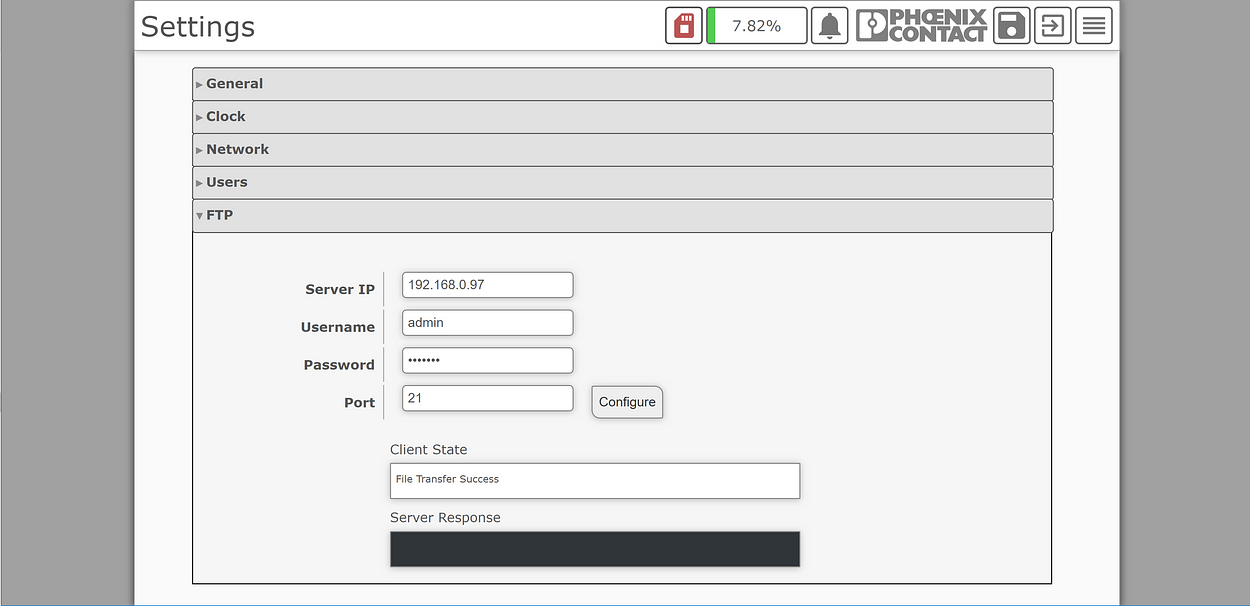
Task: Expand the Network section
Action: pyautogui.click(x=622, y=150)
